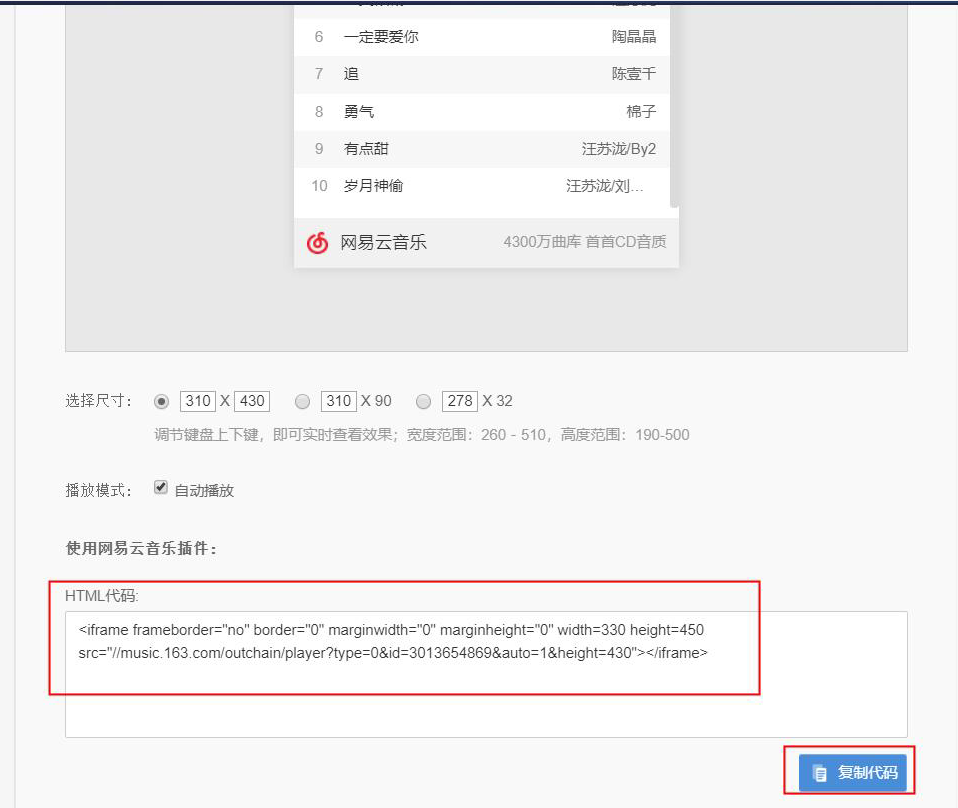Play track 8 勇气

coord(482,112)
